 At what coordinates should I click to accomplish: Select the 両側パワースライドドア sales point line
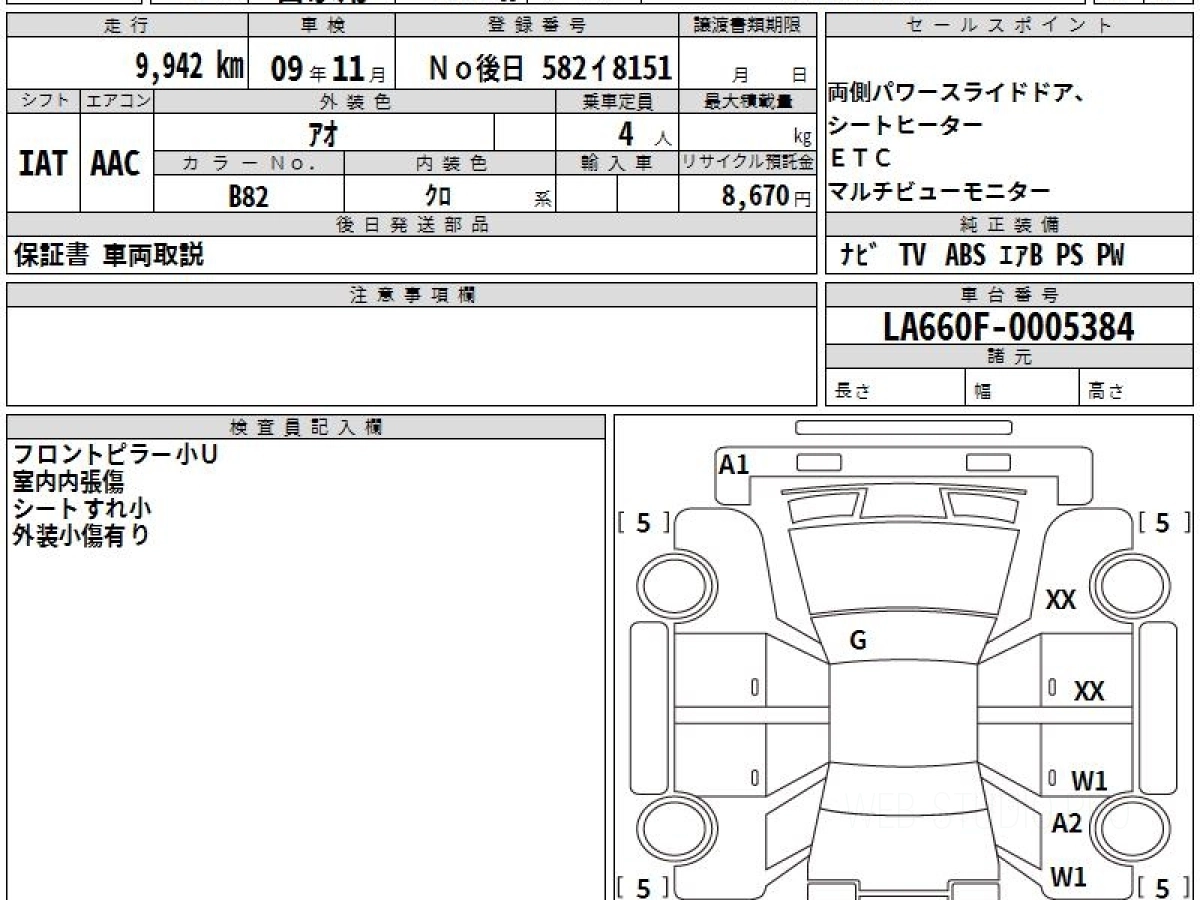pyautogui.click(x=956, y=95)
